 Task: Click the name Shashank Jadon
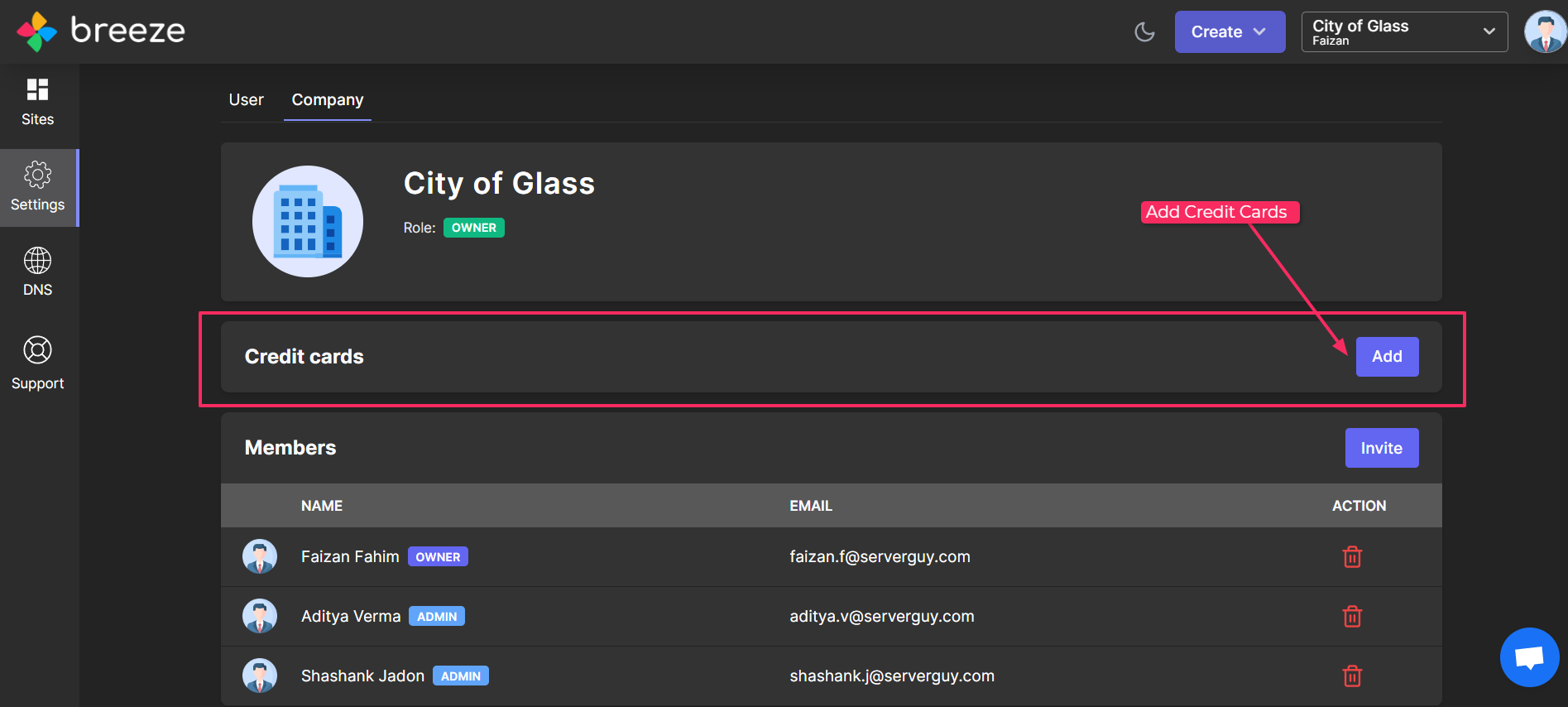[362, 676]
